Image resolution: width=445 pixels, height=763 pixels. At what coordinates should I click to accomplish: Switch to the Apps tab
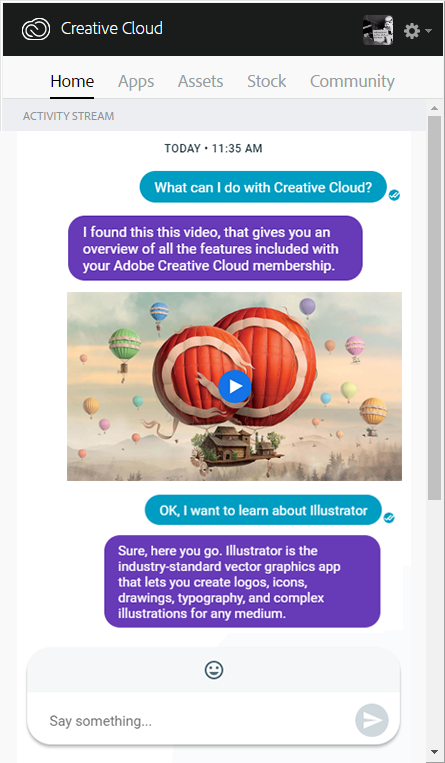(136, 81)
